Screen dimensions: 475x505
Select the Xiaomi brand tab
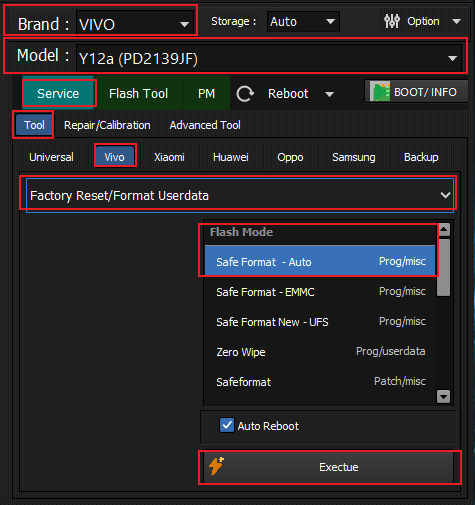(x=169, y=157)
